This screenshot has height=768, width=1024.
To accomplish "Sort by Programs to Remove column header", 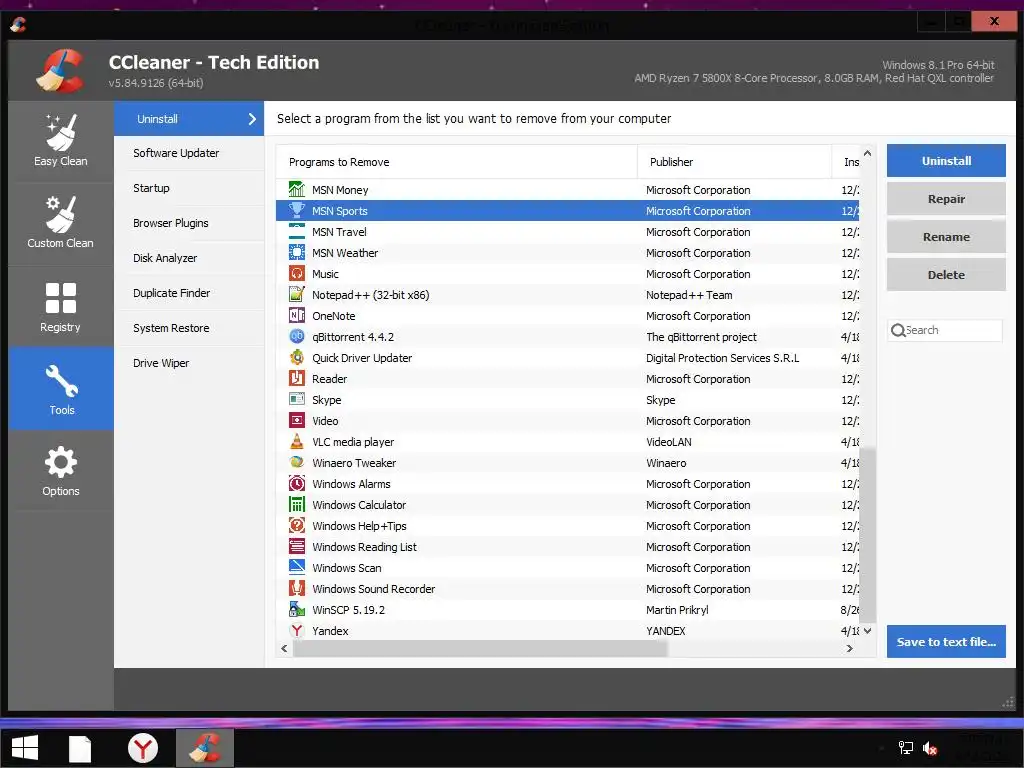I will [456, 162].
